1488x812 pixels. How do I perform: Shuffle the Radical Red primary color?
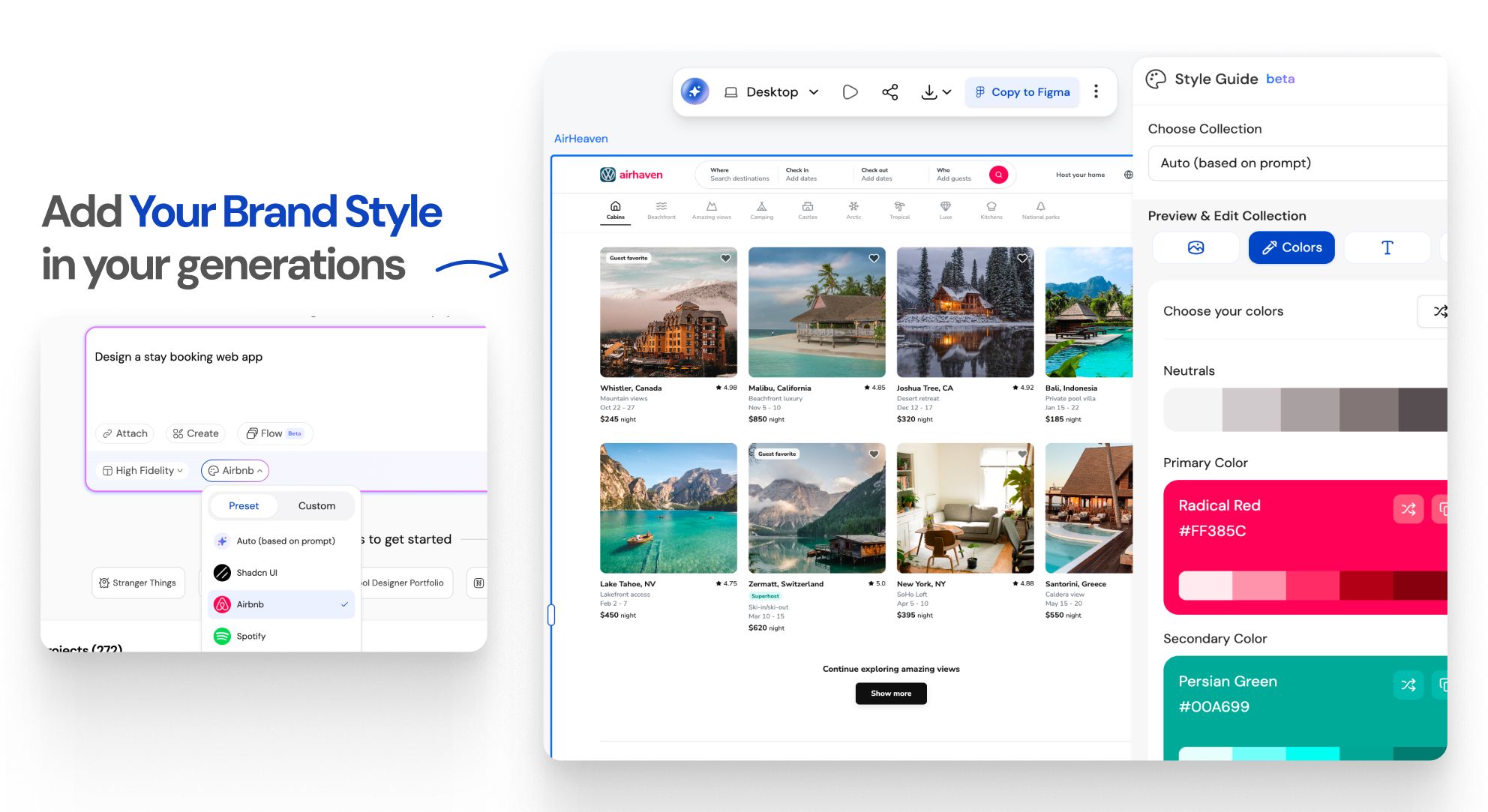[x=1408, y=509]
